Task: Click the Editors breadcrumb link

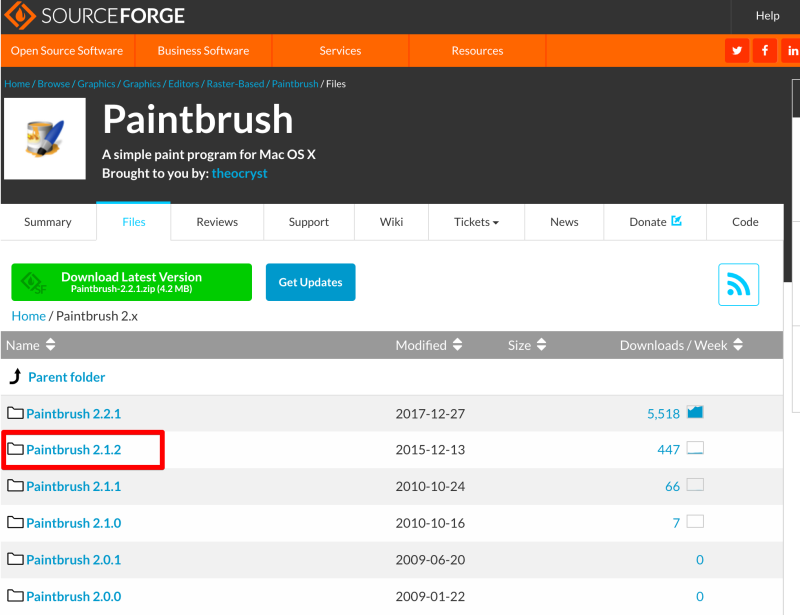Action: point(184,84)
